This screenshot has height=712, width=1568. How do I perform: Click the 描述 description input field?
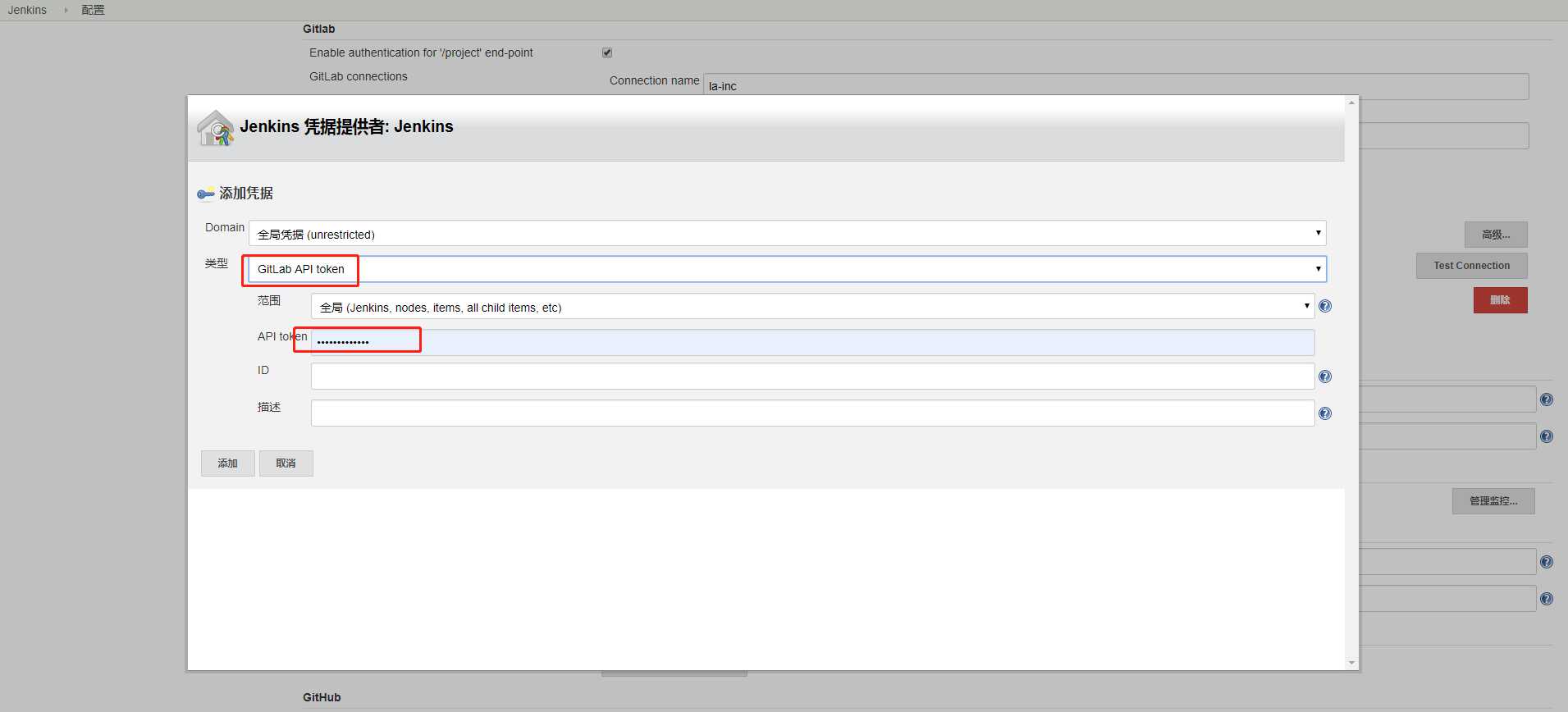click(812, 413)
